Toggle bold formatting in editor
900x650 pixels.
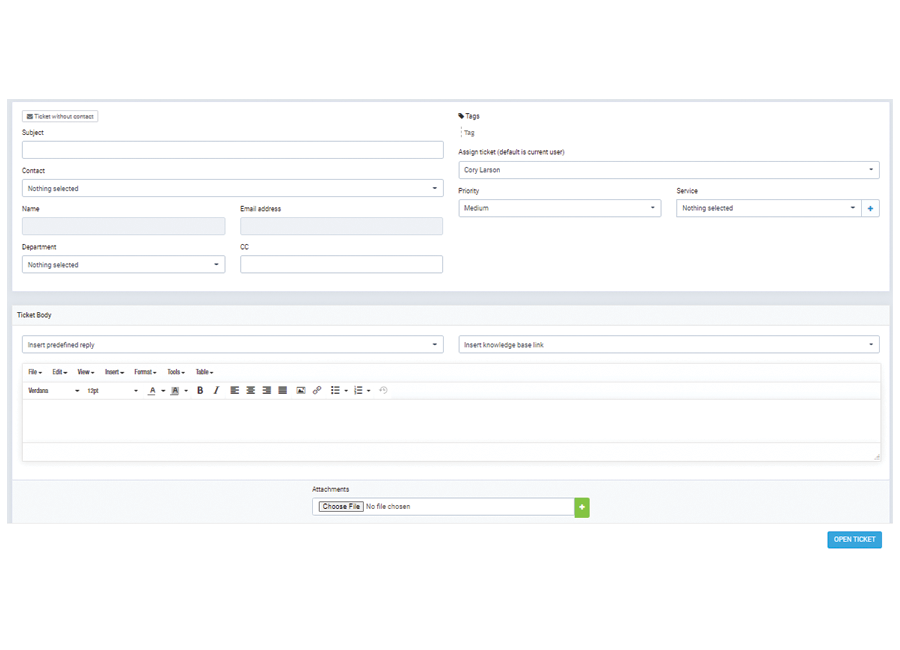200,391
